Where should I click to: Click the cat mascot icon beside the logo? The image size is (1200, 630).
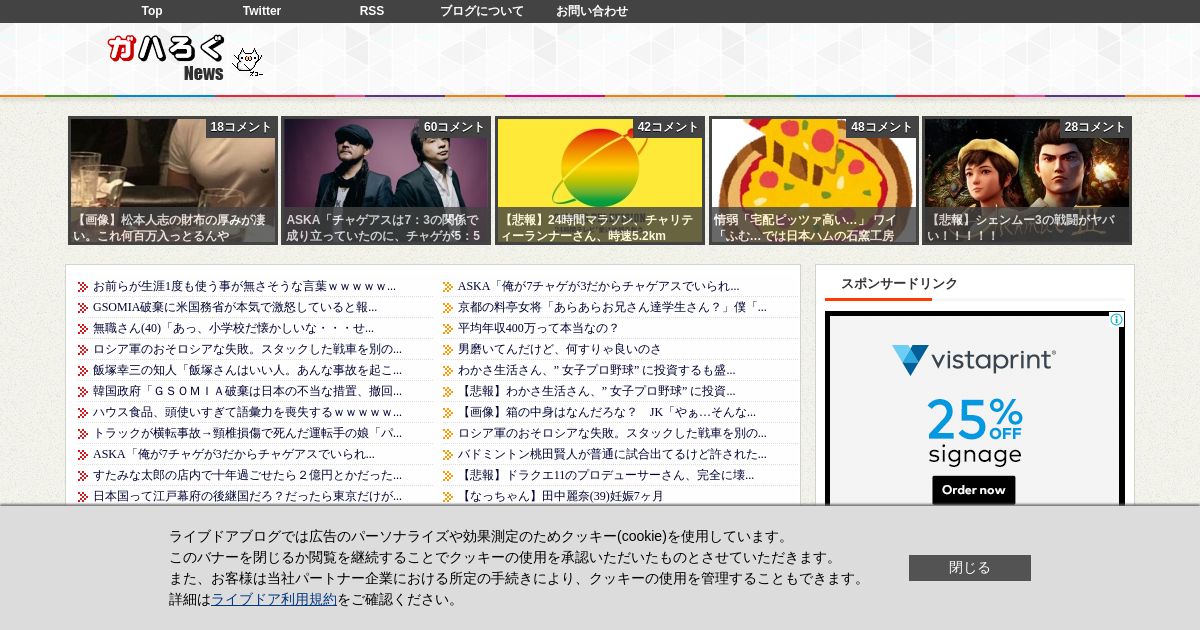click(247, 62)
